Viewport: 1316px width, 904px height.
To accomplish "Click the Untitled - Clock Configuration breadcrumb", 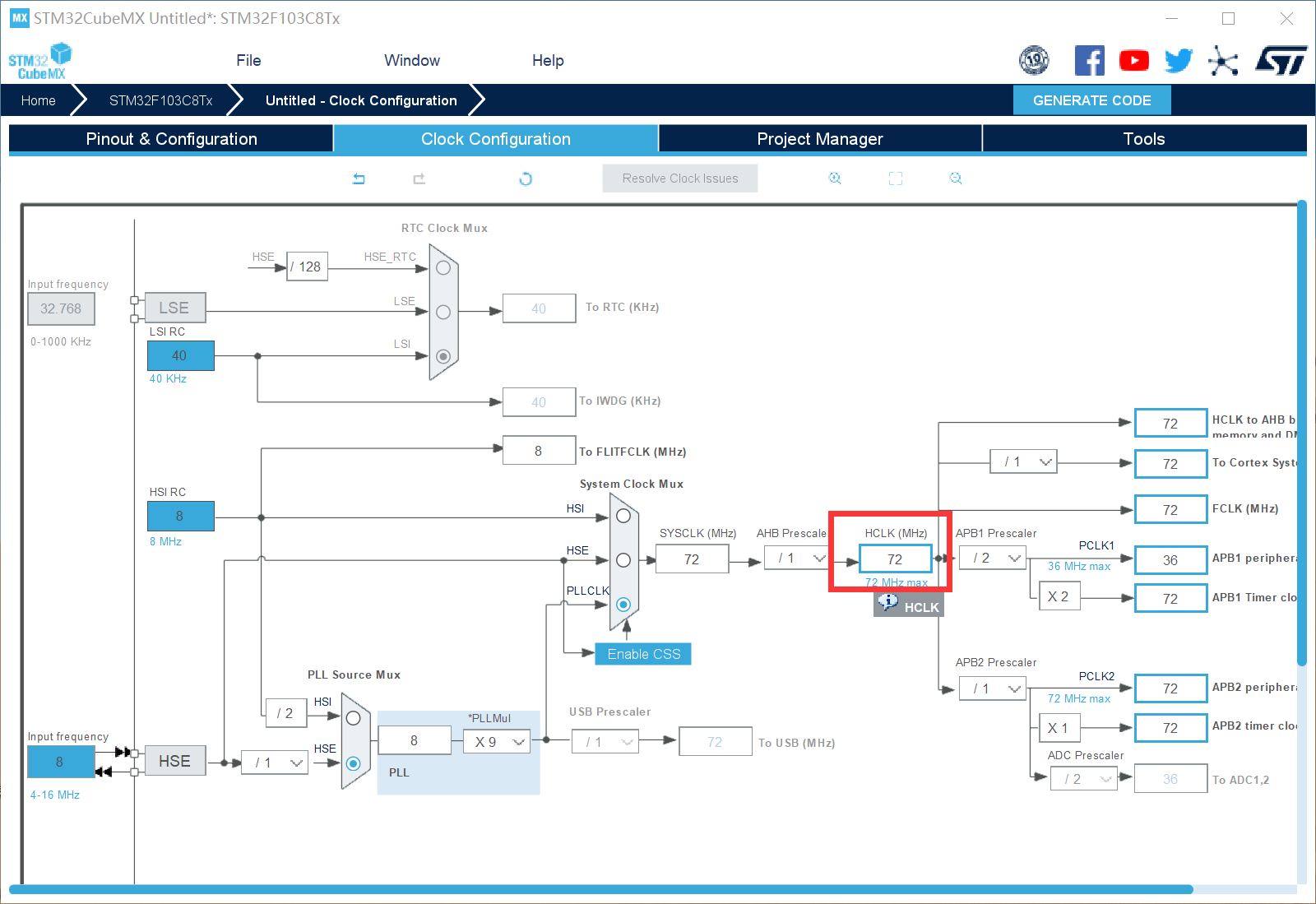I will (361, 100).
